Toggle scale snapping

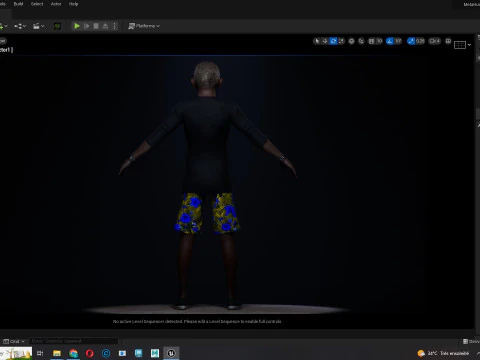tap(411, 41)
